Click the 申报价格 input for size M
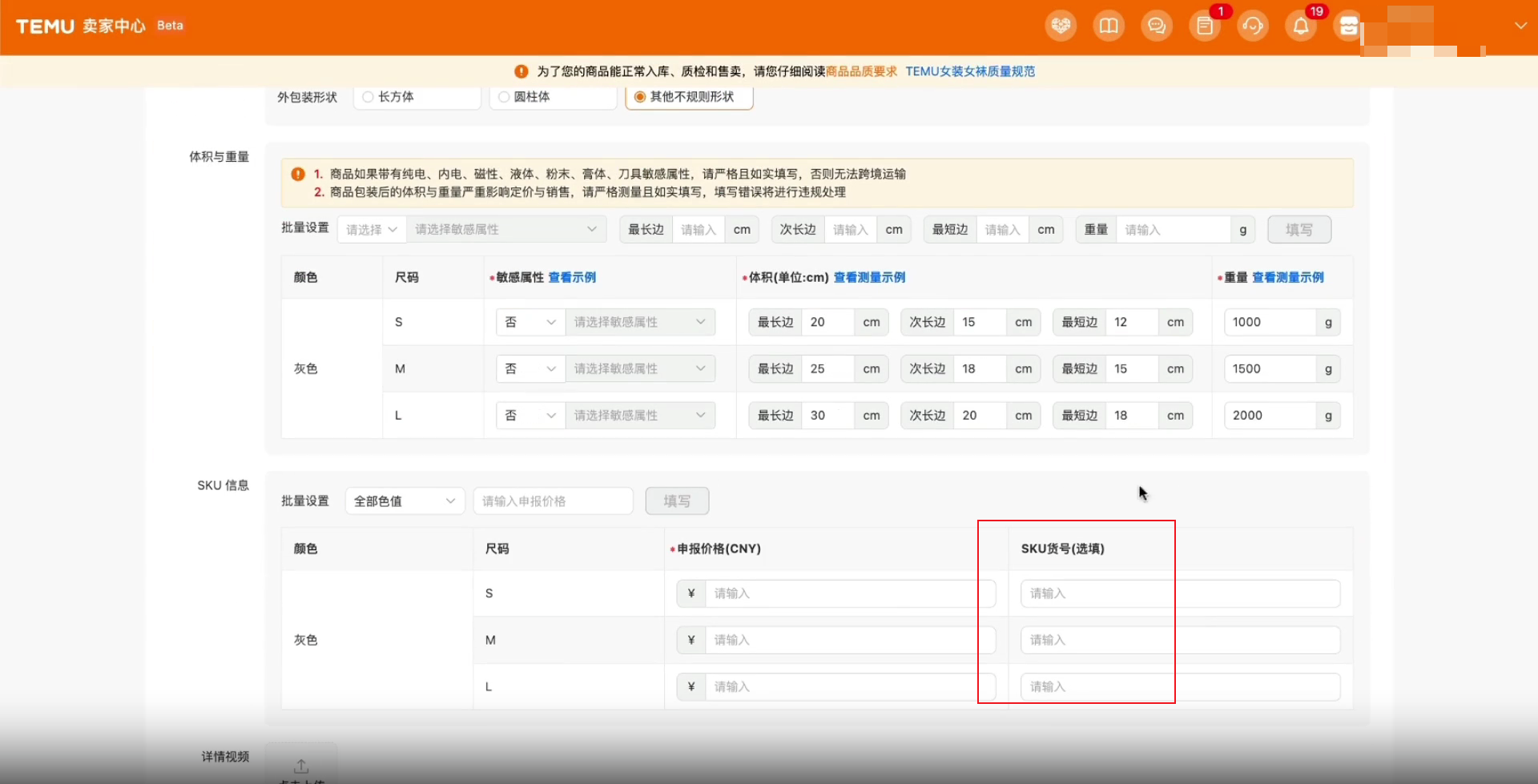 (x=849, y=640)
